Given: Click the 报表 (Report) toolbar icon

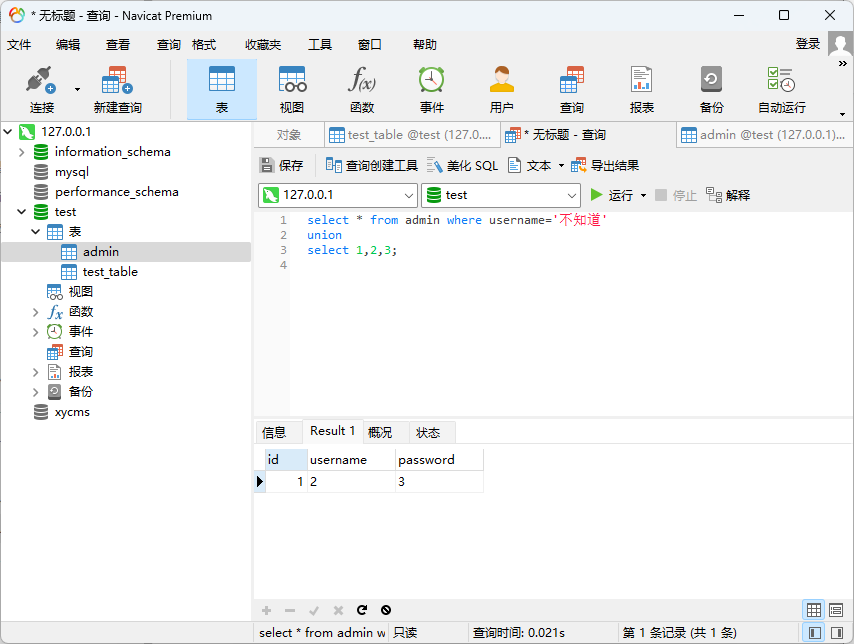Looking at the screenshot, I should [x=641, y=89].
